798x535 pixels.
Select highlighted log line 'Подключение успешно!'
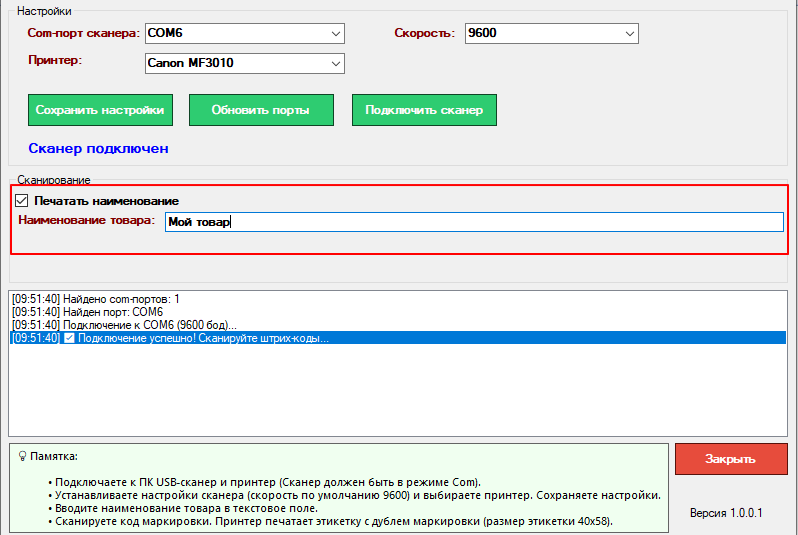[398, 338]
